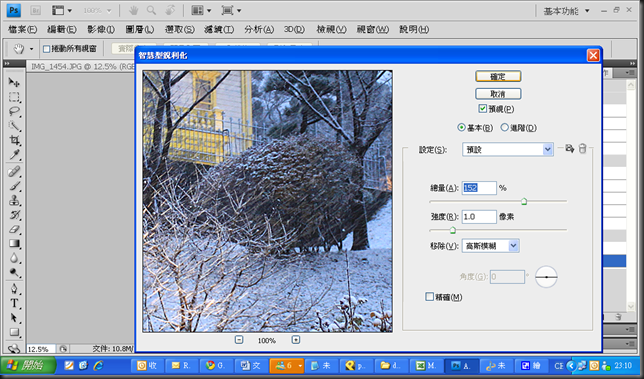Open the 濾鏡 menu
644x379 pixels.
[x=219, y=30]
